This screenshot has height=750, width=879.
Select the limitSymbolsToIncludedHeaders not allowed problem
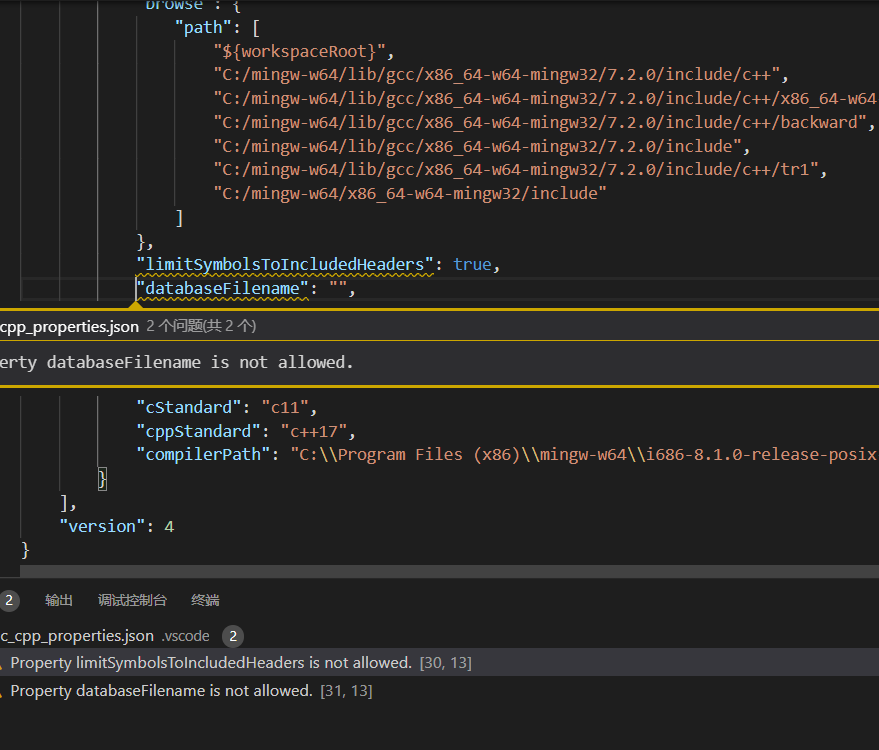440,663
